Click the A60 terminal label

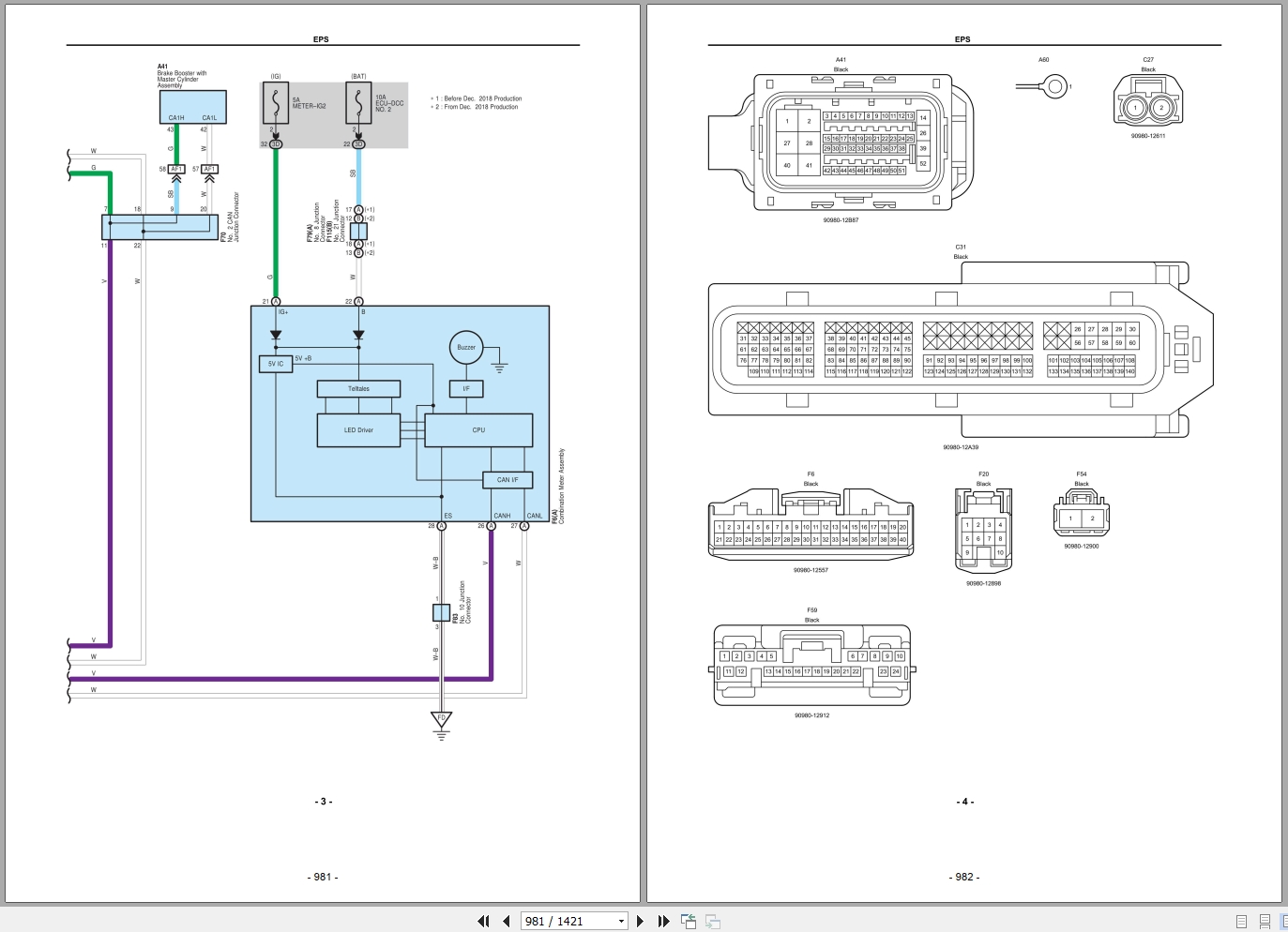point(1043,60)
